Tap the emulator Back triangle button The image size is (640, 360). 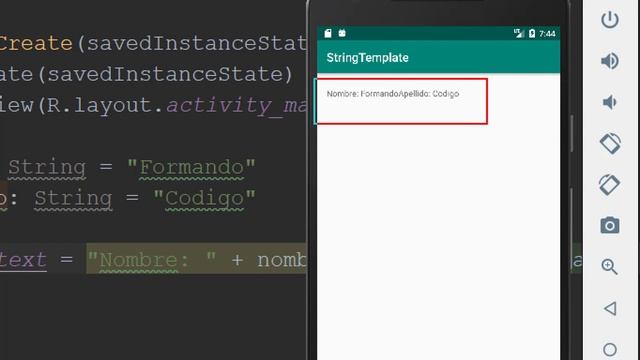point(610,308)
